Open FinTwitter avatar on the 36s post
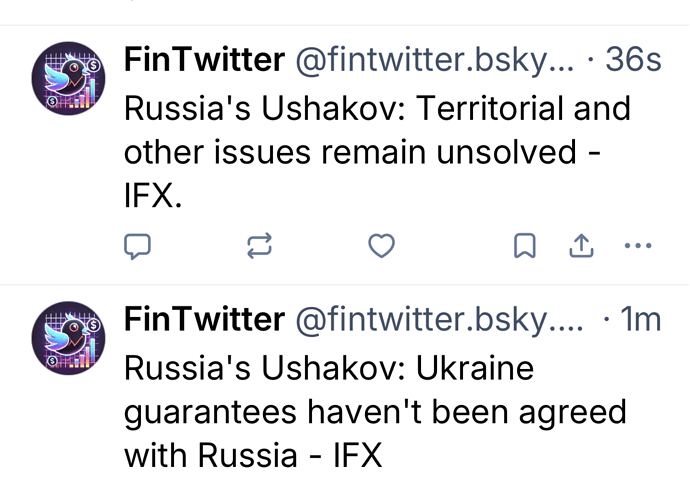The width and height of the screenshot is (690, 486). coord(69,77)
